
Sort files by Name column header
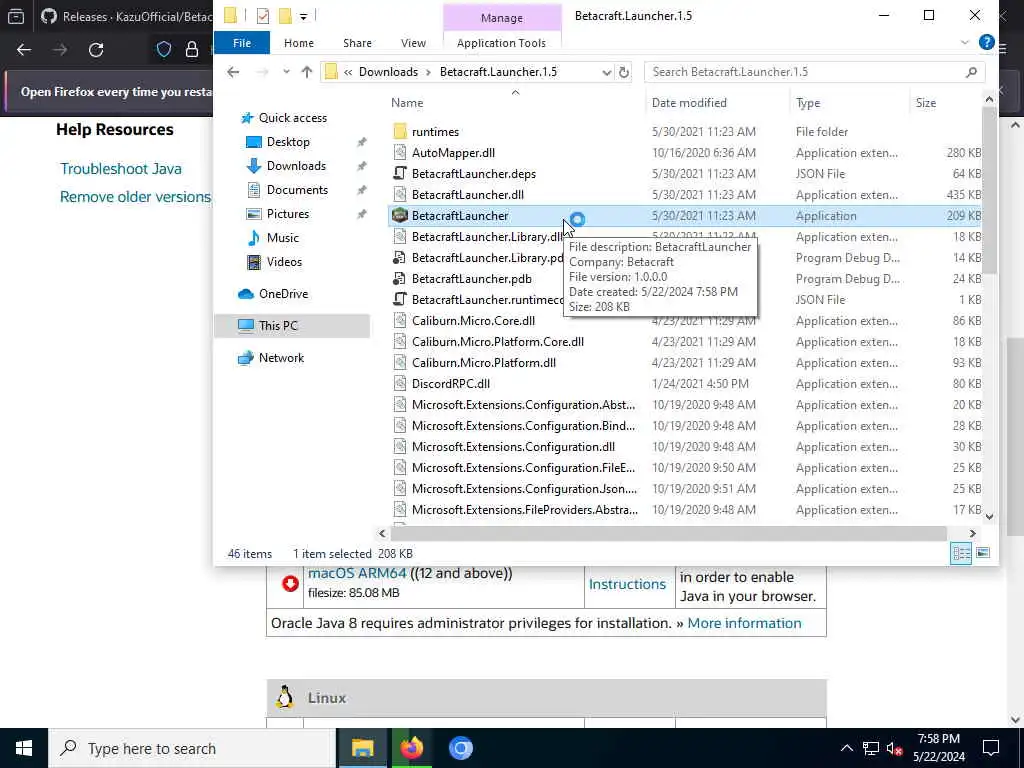click(x=407, y=103)
